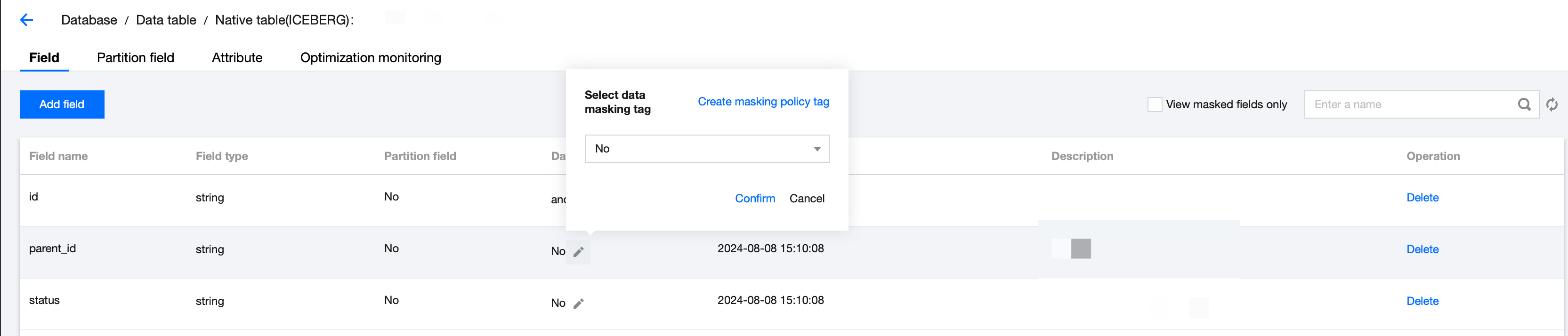Open Create masking policy tag link

763,102
